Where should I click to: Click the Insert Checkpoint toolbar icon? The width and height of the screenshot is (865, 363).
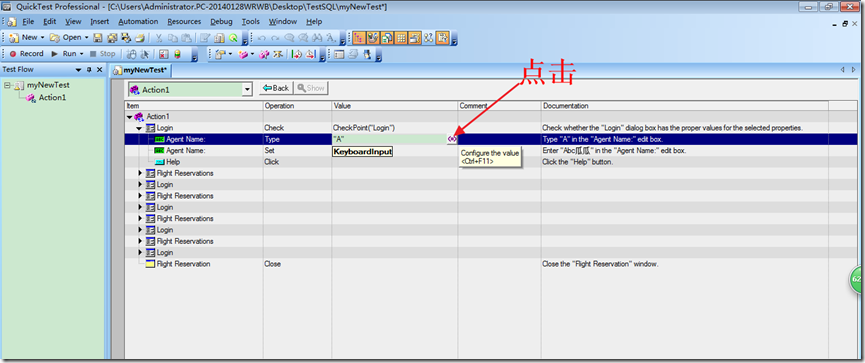pyautogui.click(x=220, y=54)
